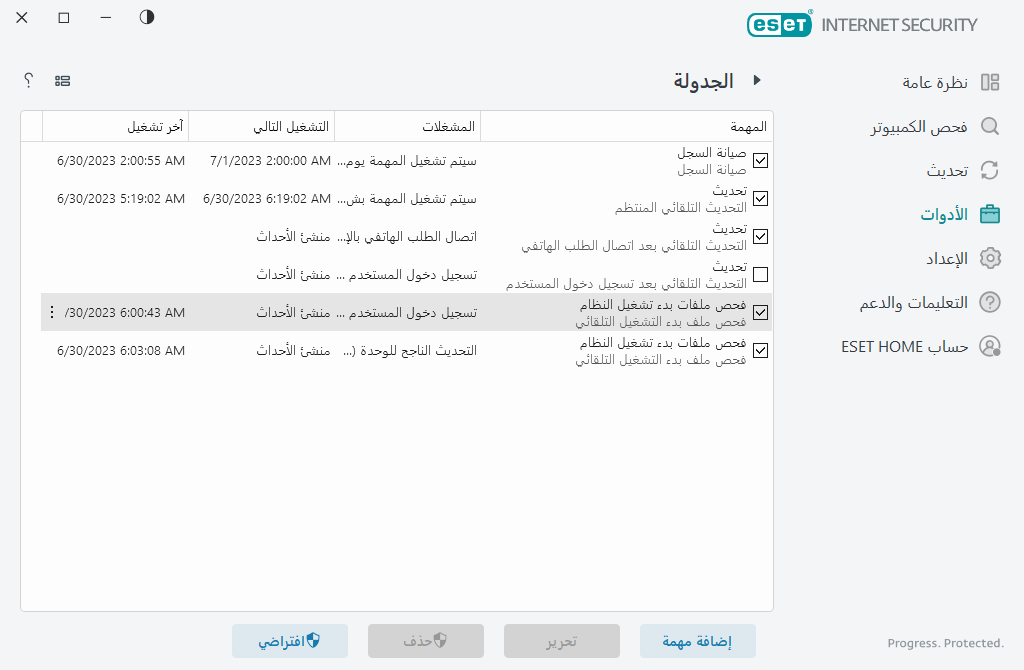1024x670 pixels.
Task: Open the three-dot menu on the highlighted task
Action: (52, 312)
